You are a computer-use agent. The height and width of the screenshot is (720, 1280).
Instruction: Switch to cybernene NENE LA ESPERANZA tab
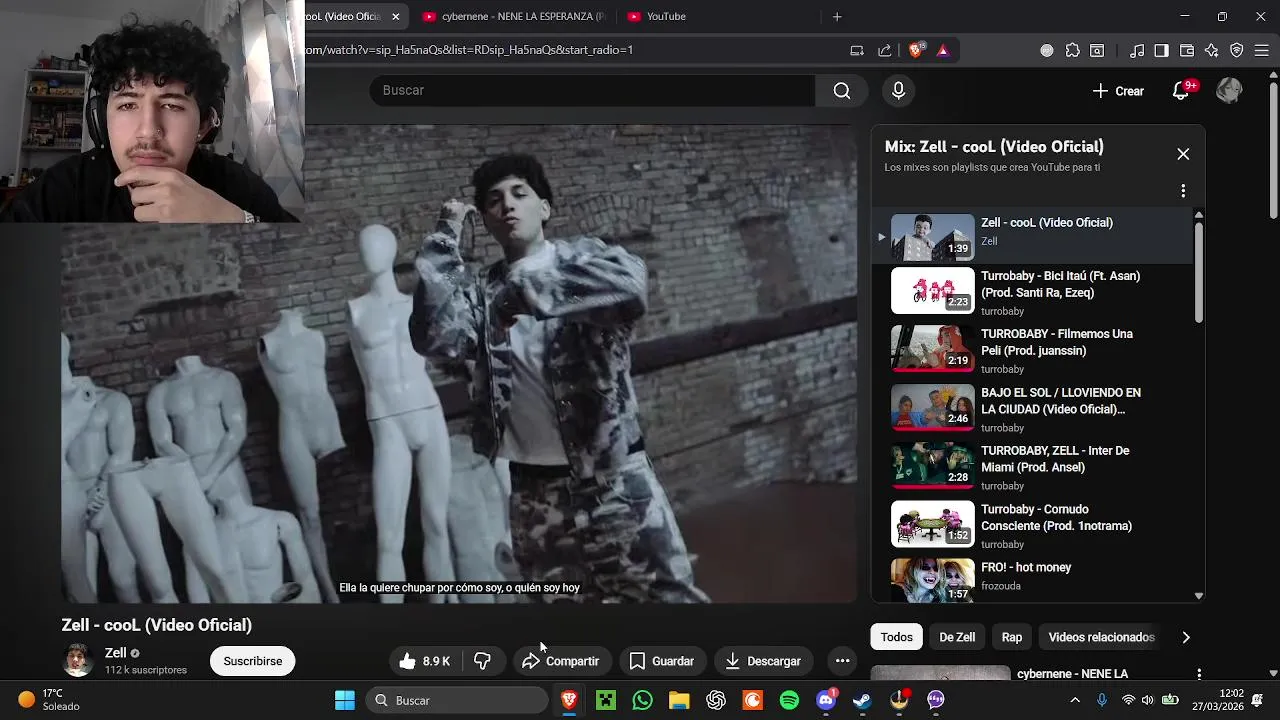(x=514, y=16)
